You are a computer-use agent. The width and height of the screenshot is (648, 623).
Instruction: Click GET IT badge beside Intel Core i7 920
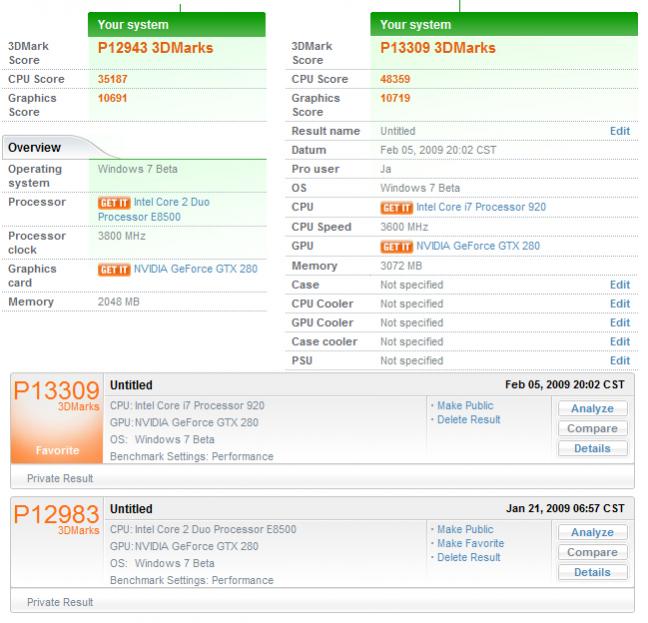(x=396, y=208)
